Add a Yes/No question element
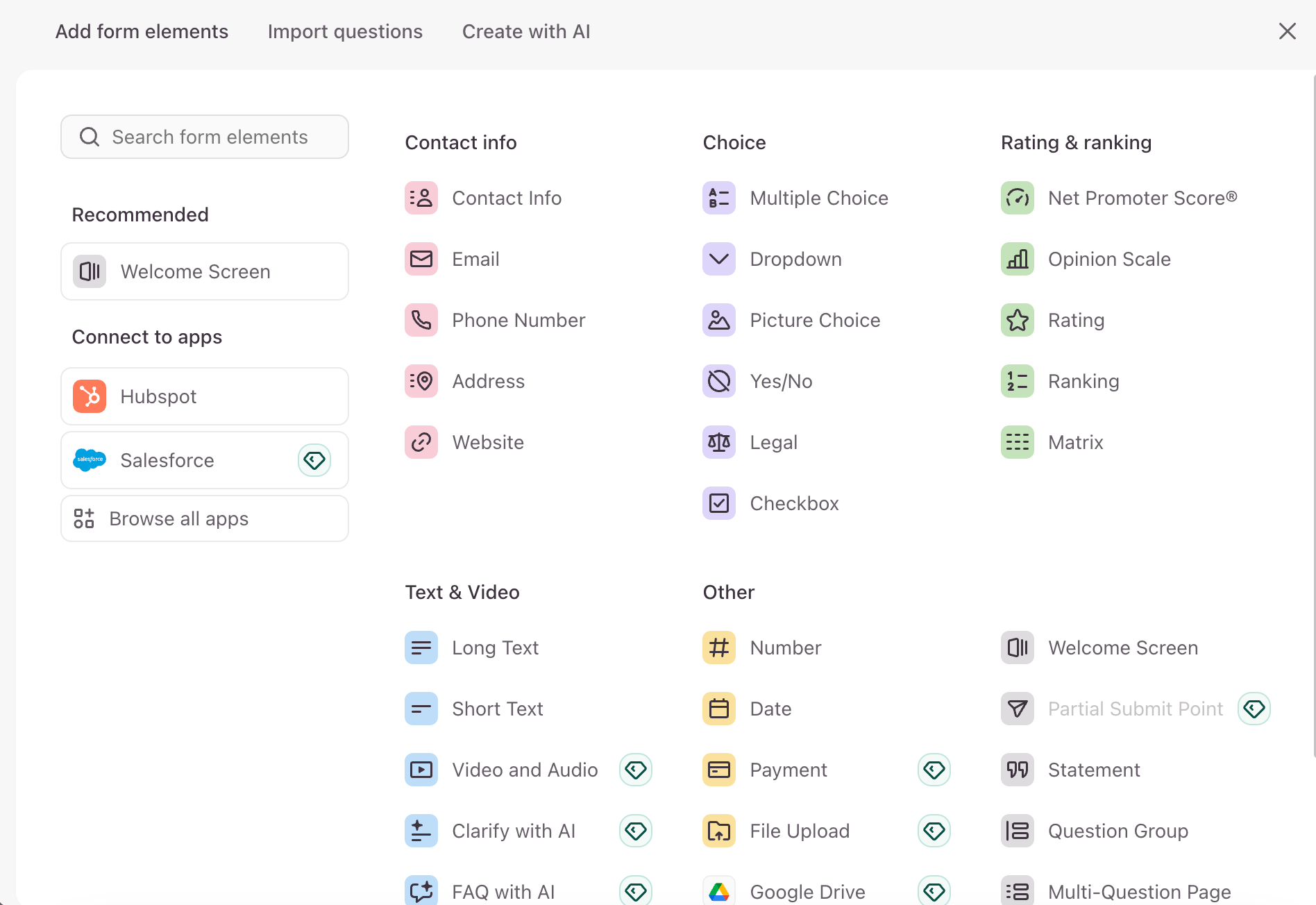The image size is (1316, 905). click(x=780, y=381)
